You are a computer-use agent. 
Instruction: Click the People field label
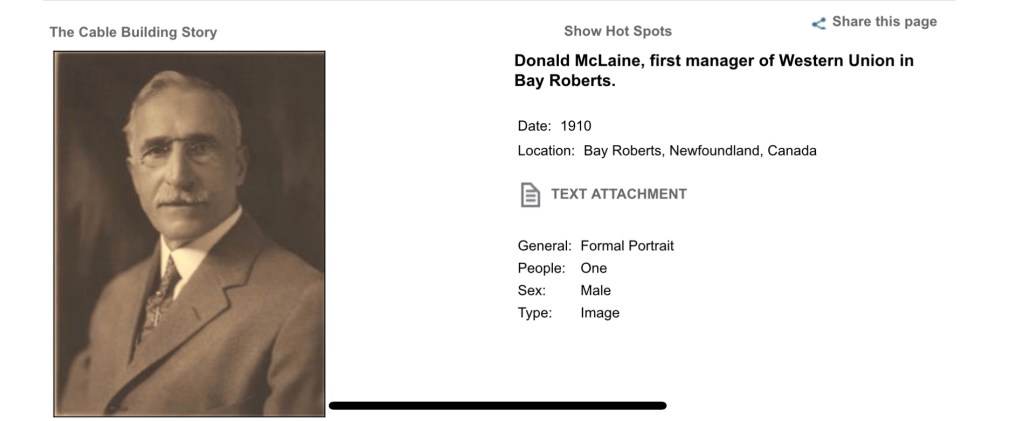[x=541, y=268]
